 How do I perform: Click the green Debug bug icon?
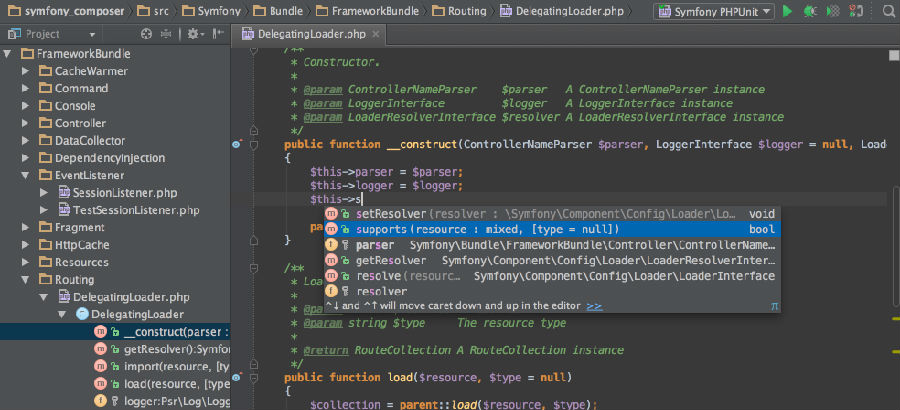pos(809,11)
